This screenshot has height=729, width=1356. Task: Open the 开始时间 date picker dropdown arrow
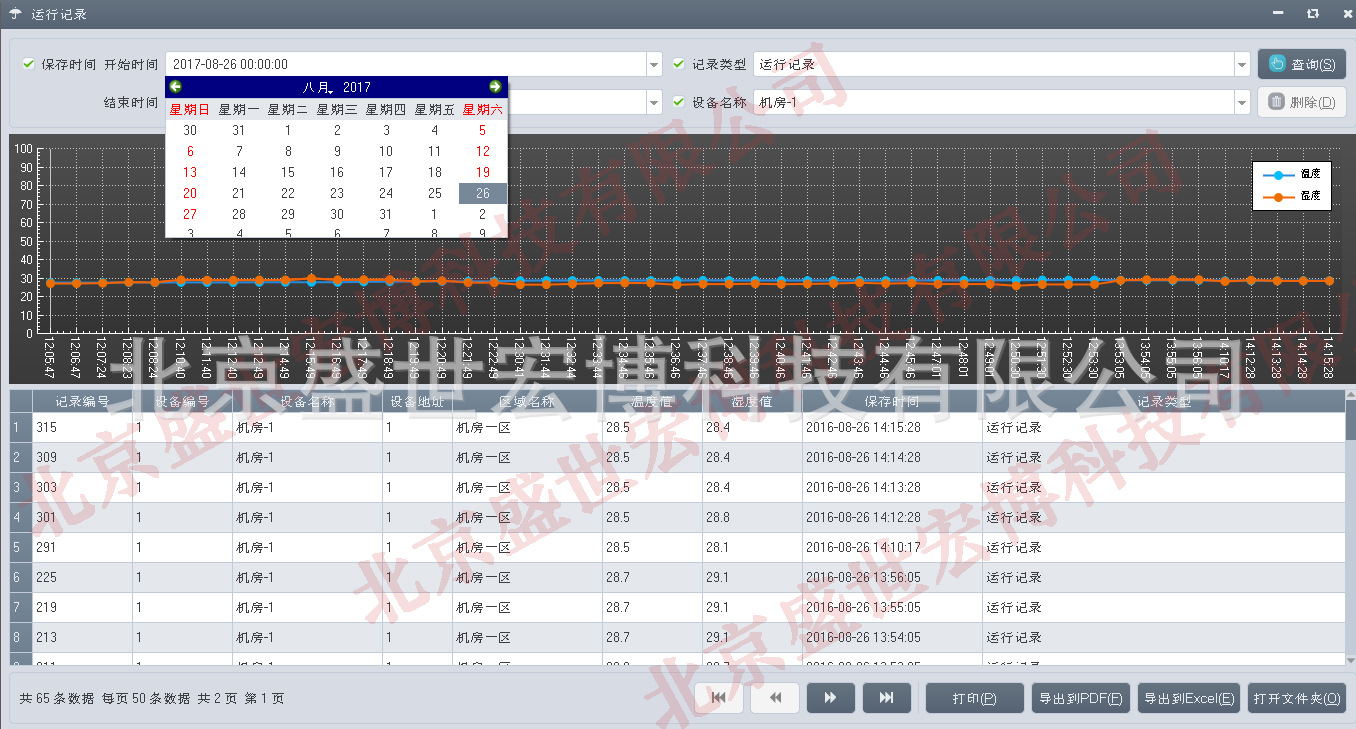(654, 64)
